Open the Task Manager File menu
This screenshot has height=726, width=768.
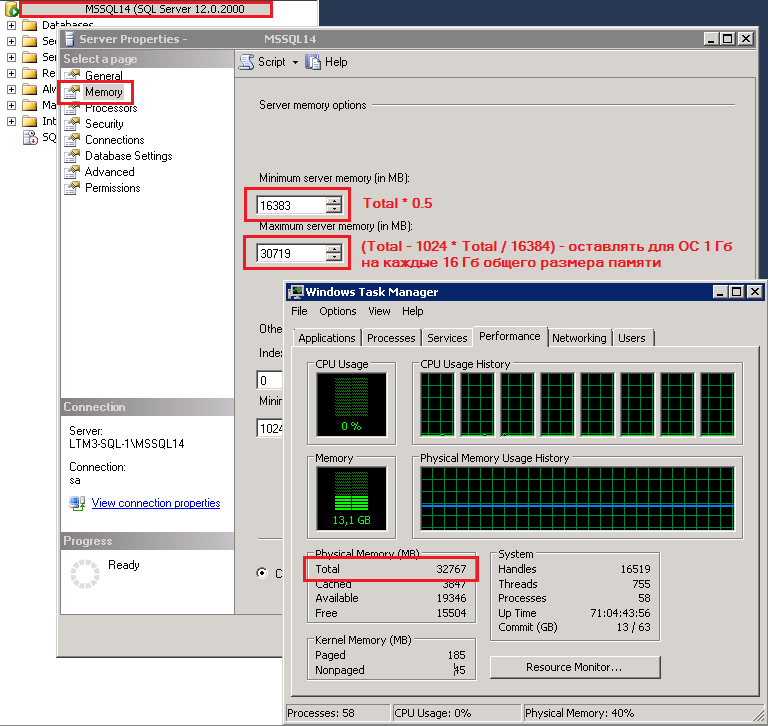(x=299, y=311)
